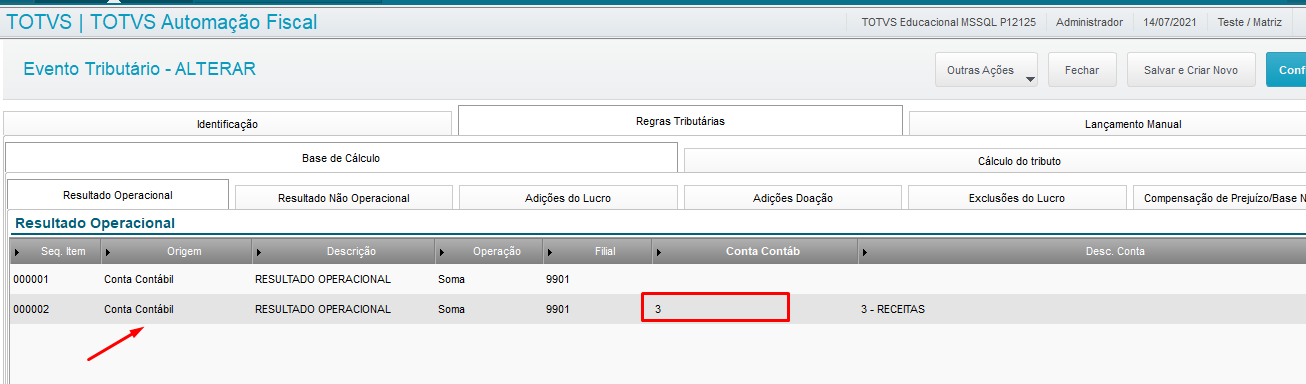This screenshot has width=1306, height=384.
Task: Select the Resultado Operacional tab
Action: click(118, 195)
